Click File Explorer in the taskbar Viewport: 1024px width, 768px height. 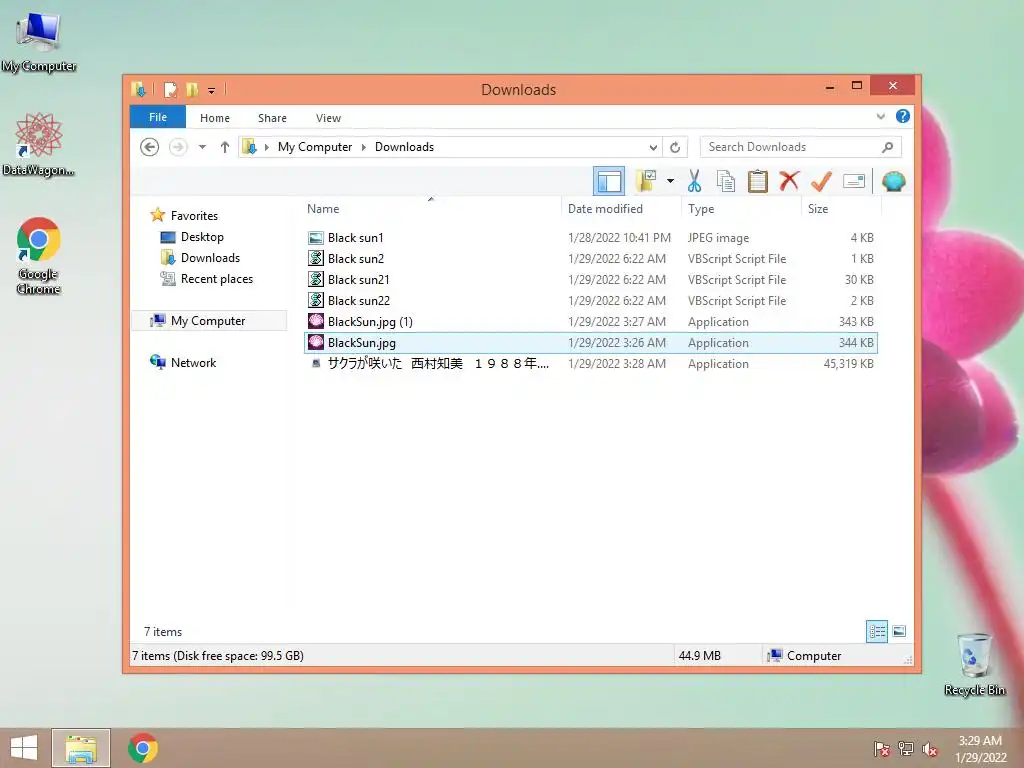[x=81, y=748]
